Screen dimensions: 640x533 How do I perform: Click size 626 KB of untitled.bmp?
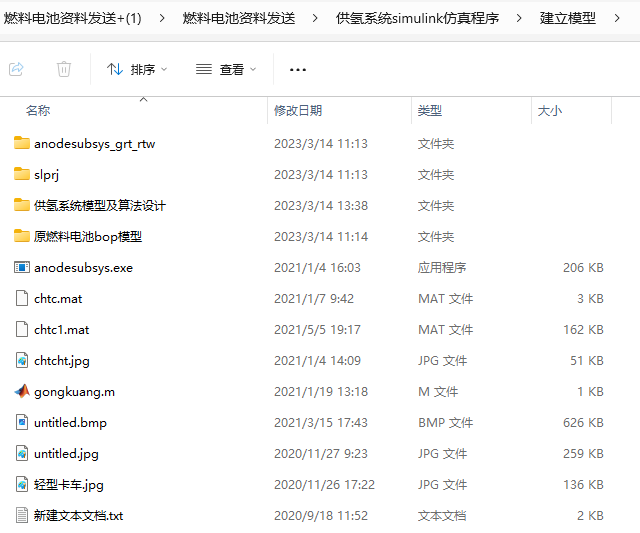[x=583, y=423]
